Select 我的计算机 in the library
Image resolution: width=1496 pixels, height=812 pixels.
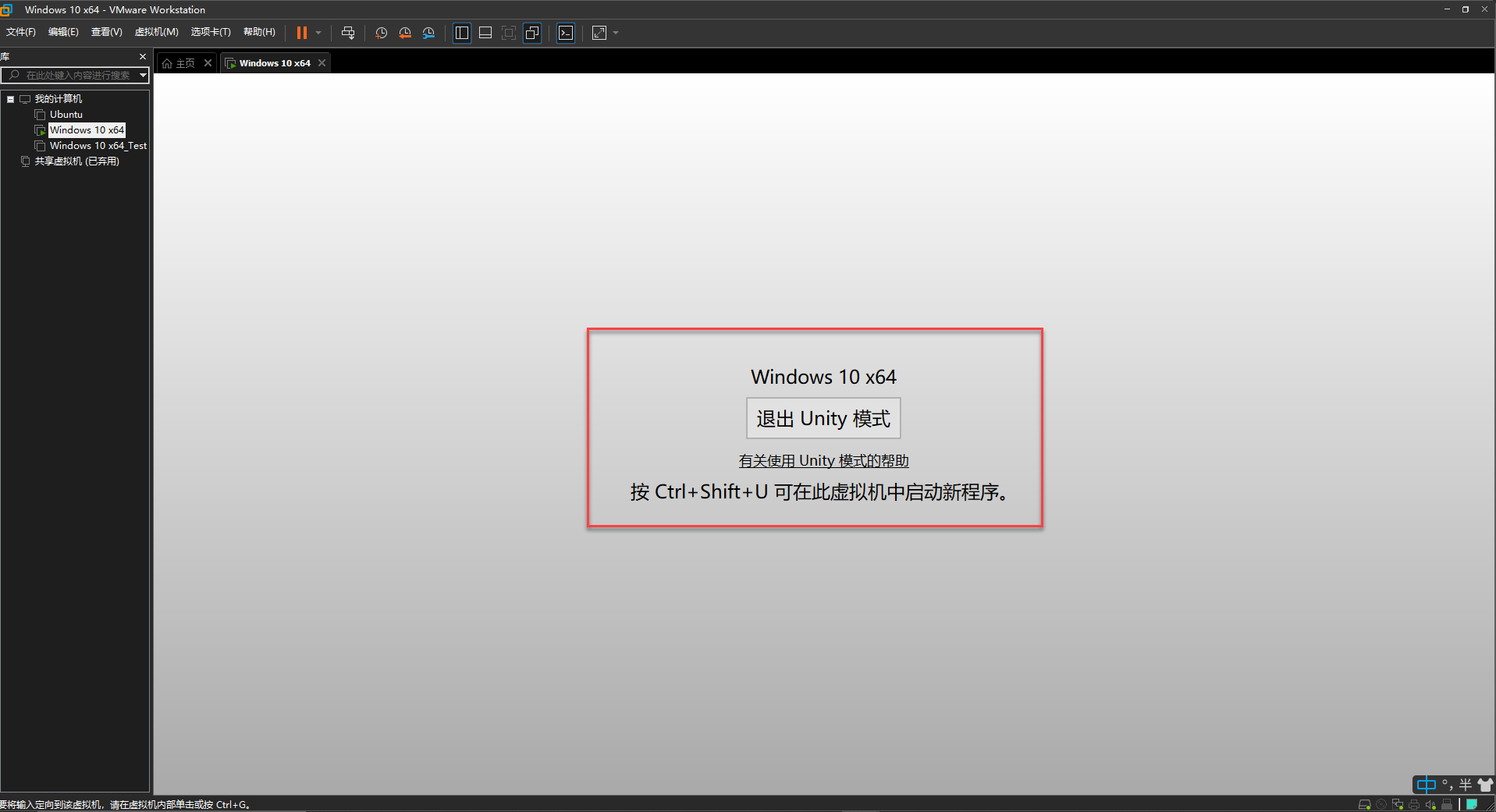tap(58, 99)
